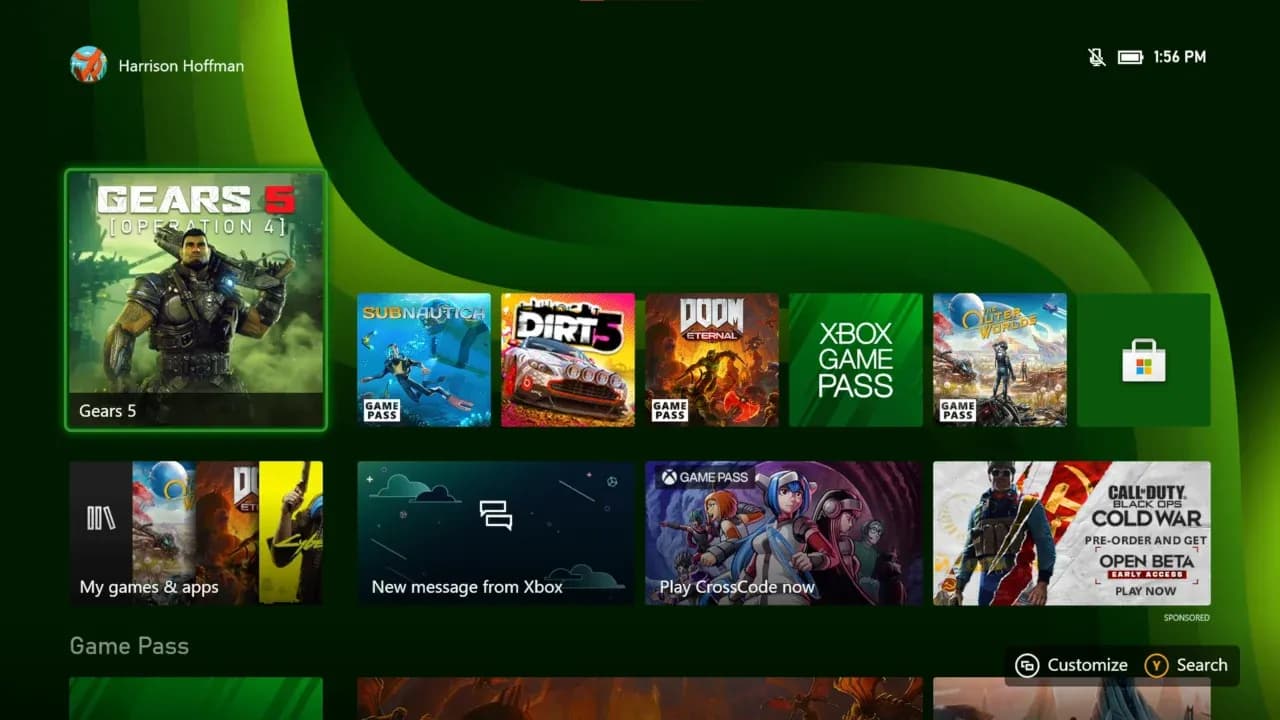Screen dimensions: 1280x720
Task: Open Harrison Hoffman's profile avatar
Action: pos(88,65)
